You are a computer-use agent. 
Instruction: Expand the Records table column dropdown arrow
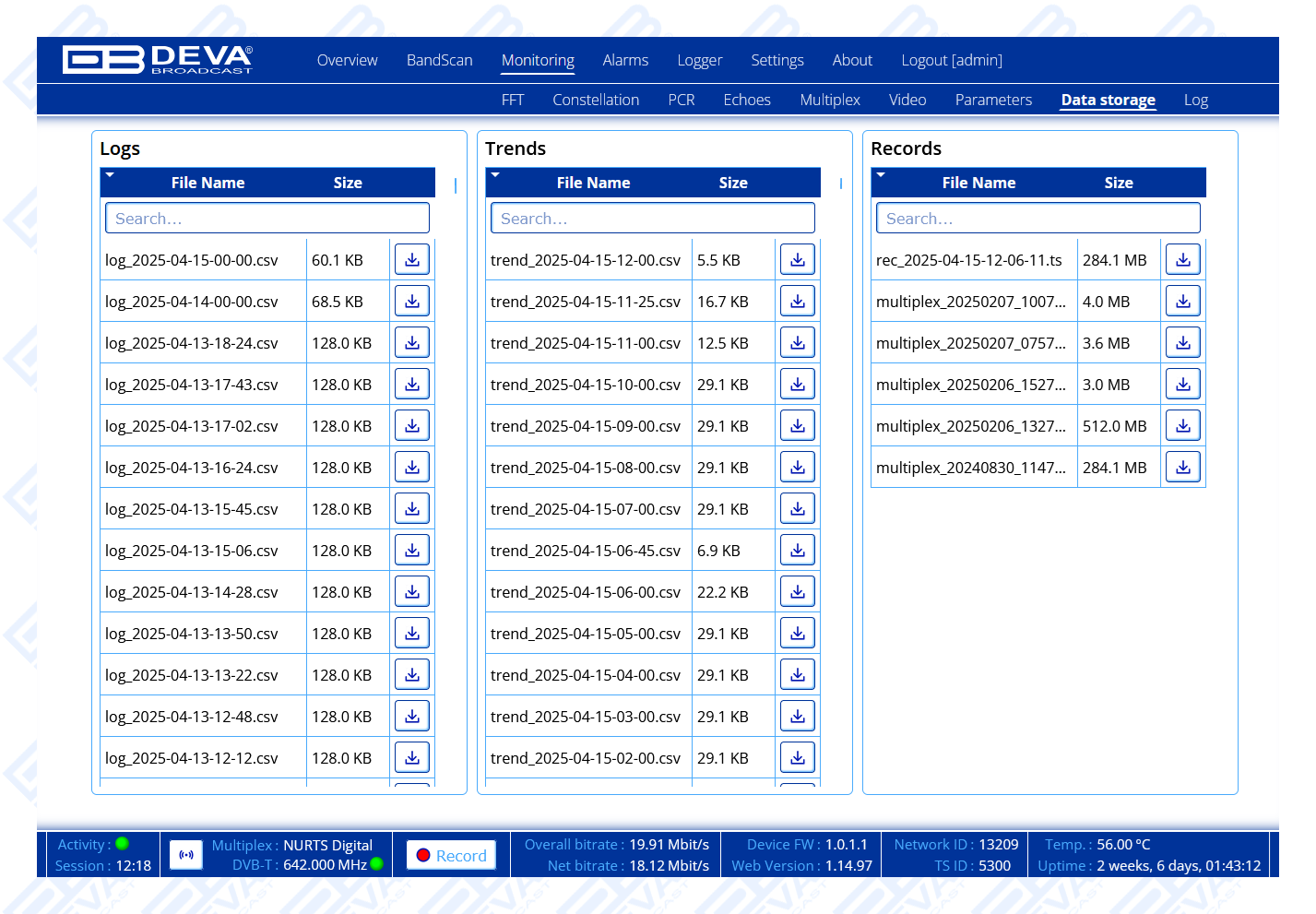point(881,174)
